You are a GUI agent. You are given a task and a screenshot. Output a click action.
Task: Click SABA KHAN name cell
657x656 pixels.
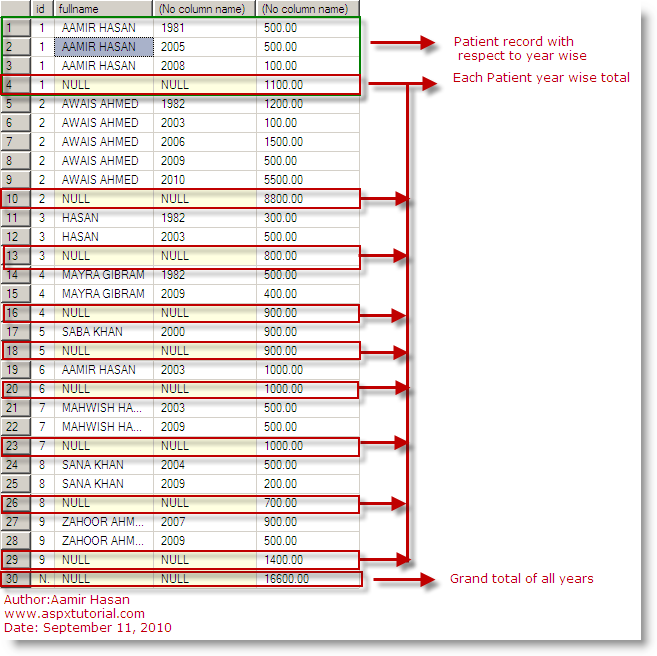click(104, 332)
